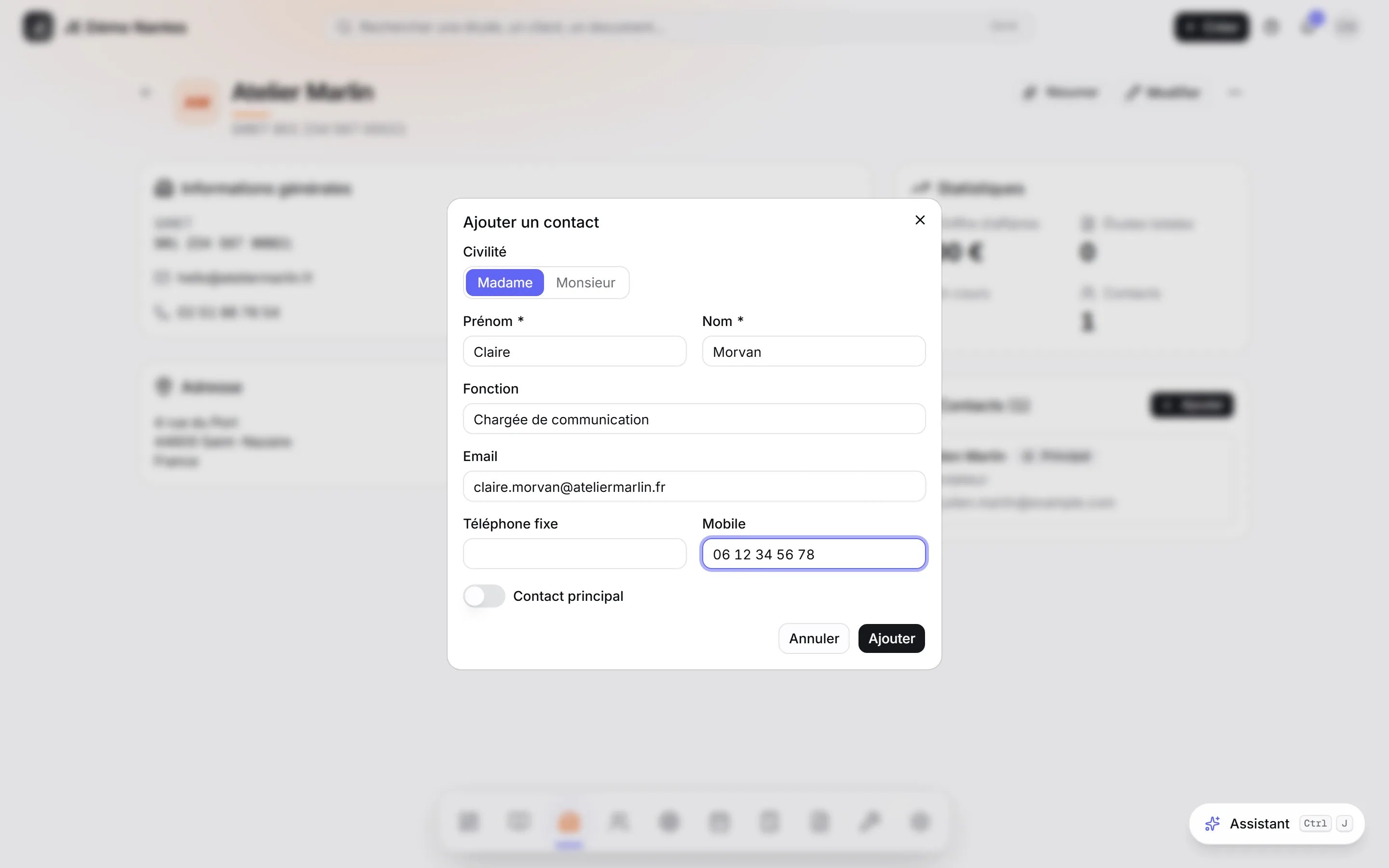Screen dimensions: 1389x868
Task: Click the Assistant sparkle icon
Action: click(x=1212, y=823)
